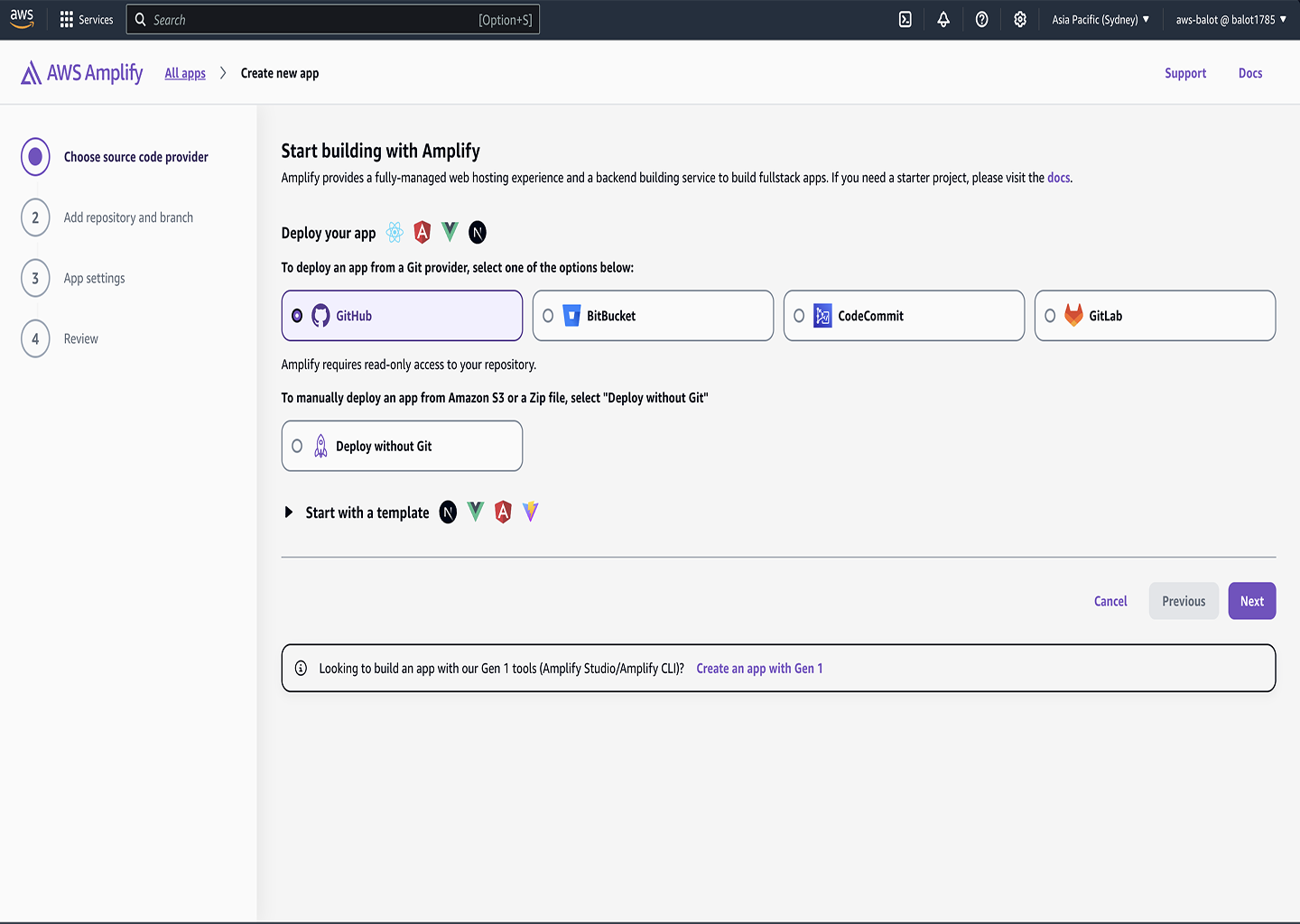Screen dimensions: 1300x924
Task: Open the notifications bell
Action: click(x=943, y=20)
